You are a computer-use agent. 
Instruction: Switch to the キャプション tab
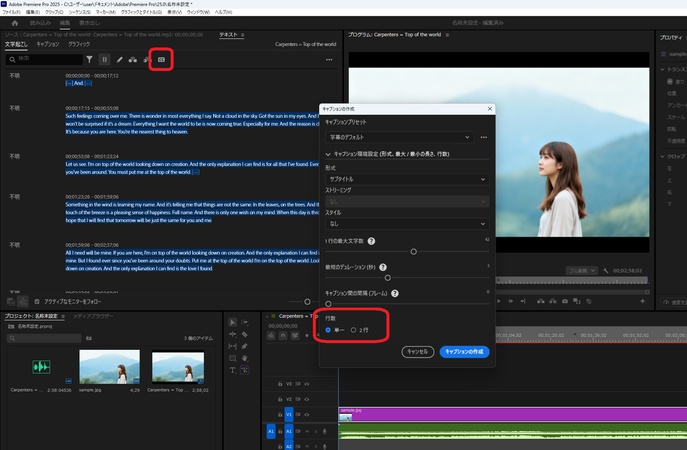(48, 44)
